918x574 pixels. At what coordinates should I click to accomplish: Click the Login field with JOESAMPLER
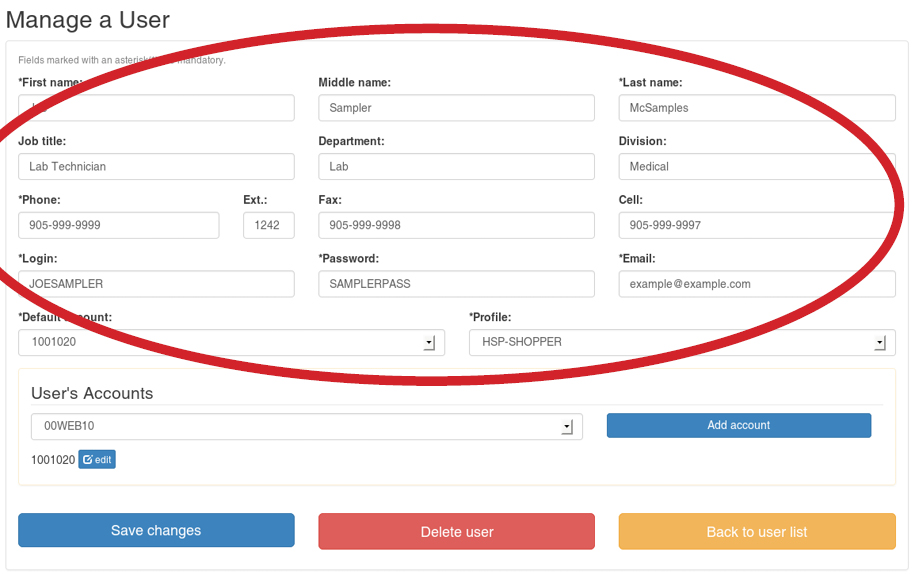[x=156, y=284]
